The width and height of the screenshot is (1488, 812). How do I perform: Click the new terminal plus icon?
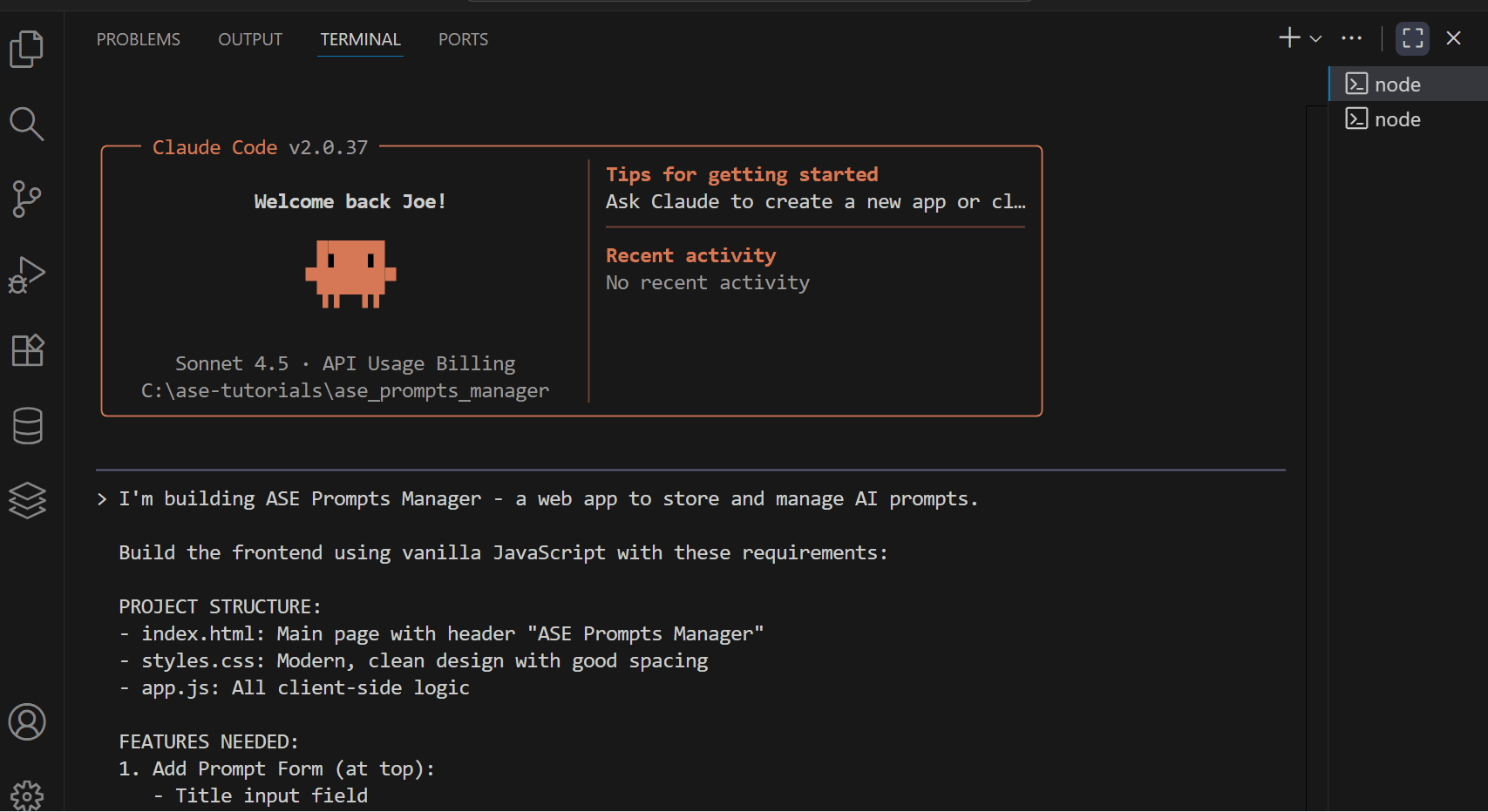(x=1288, y=38)
